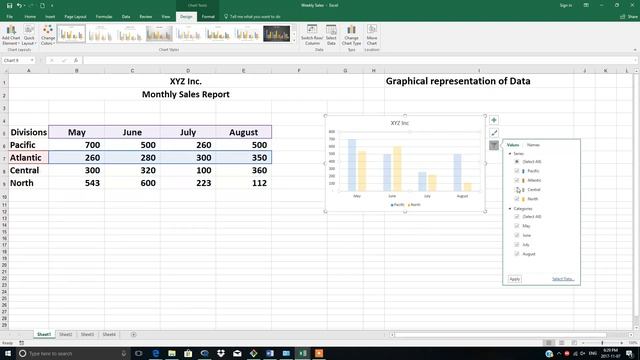Click the zoom slider in status bar
Image resolution: width=640 pixels, height=360 pixels.
[x=602, y=343]
